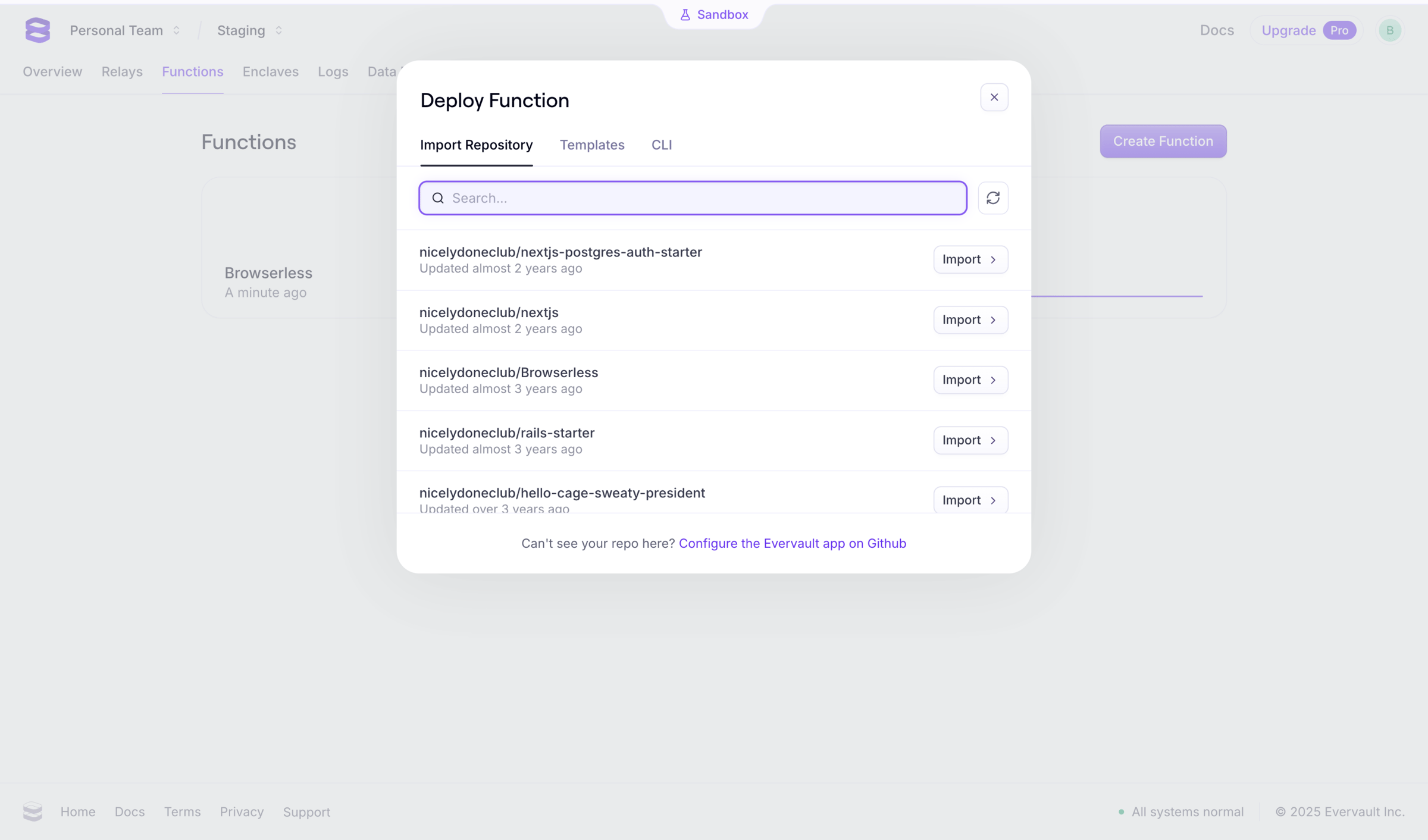This screenshot has height=840, width=1428.
Task: Open the Relays tab
Action: 122,72
